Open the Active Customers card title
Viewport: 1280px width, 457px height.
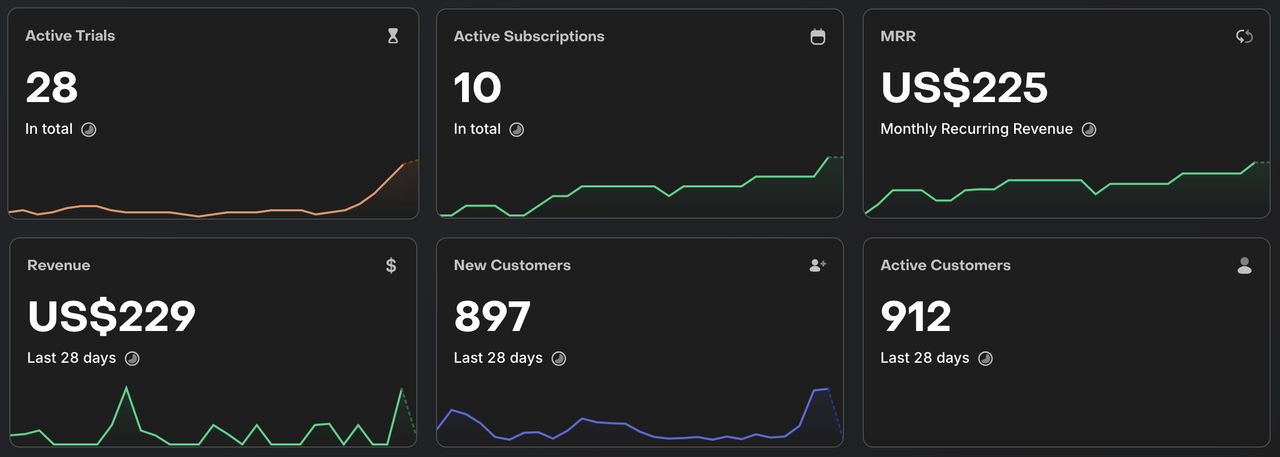point(945,265)
